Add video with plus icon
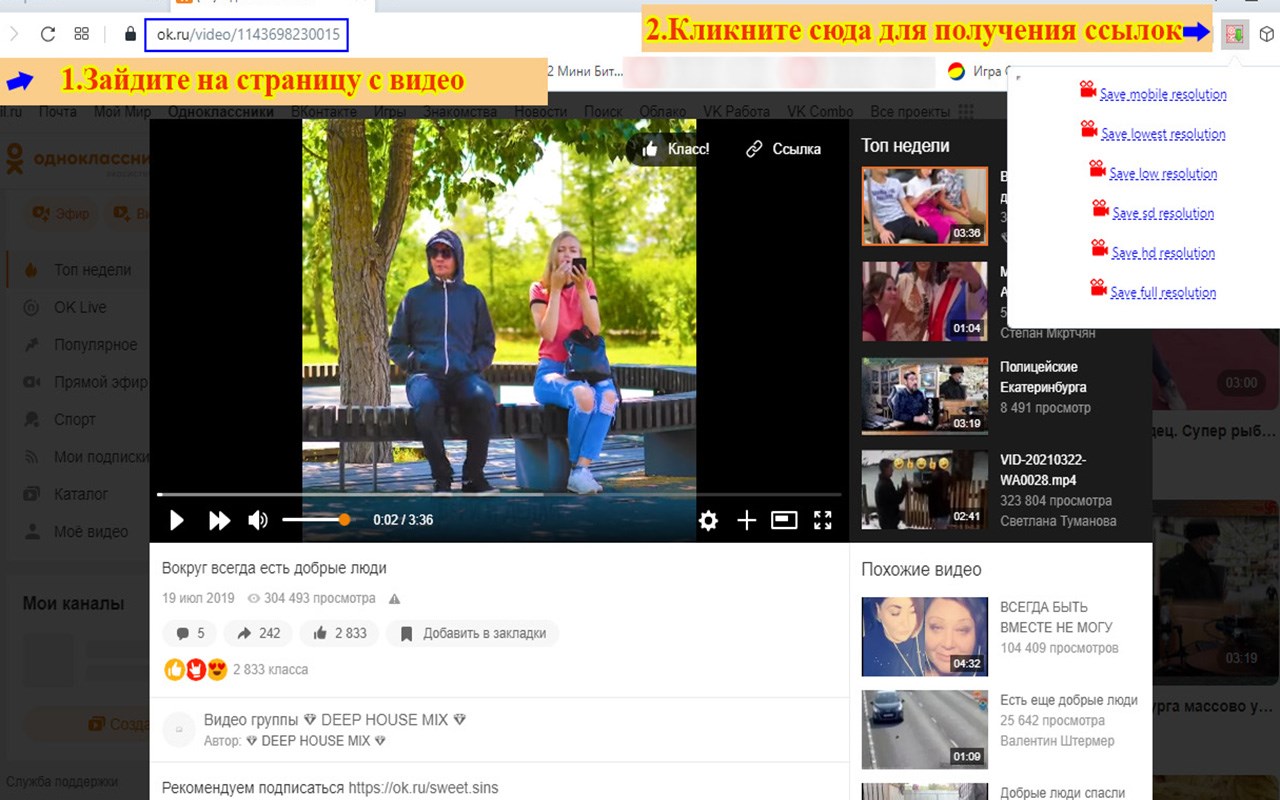1280x800 pixels. tap(746, 520)
